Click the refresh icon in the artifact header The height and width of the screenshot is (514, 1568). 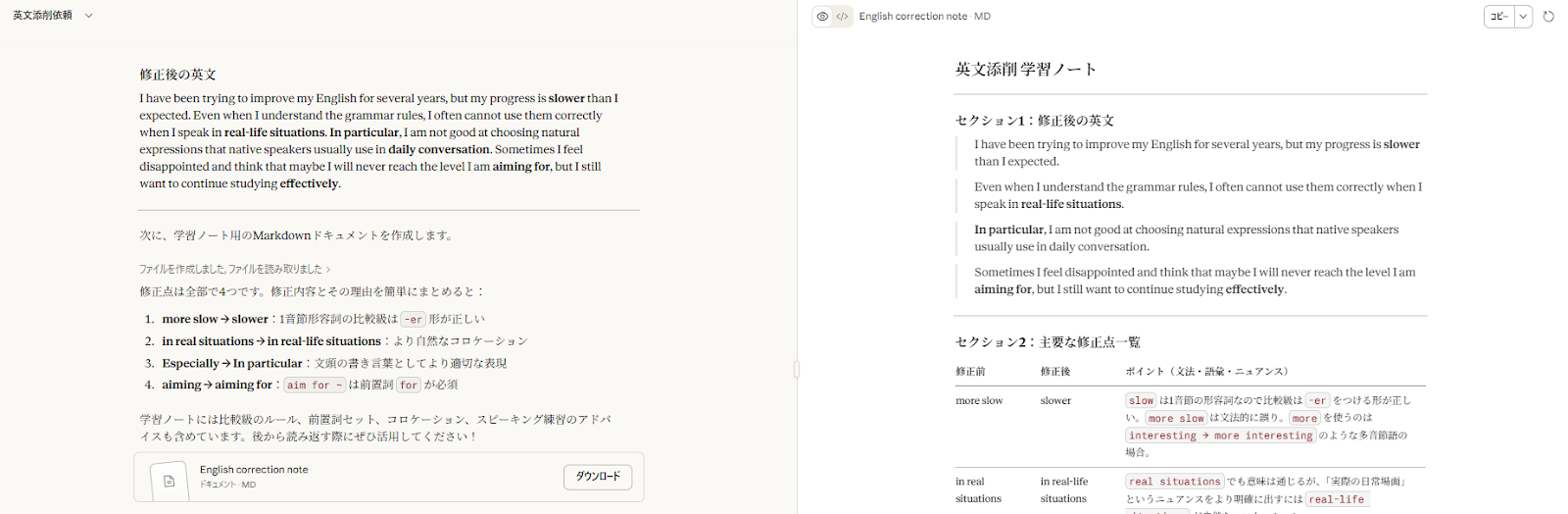[x=1548, y=17]
